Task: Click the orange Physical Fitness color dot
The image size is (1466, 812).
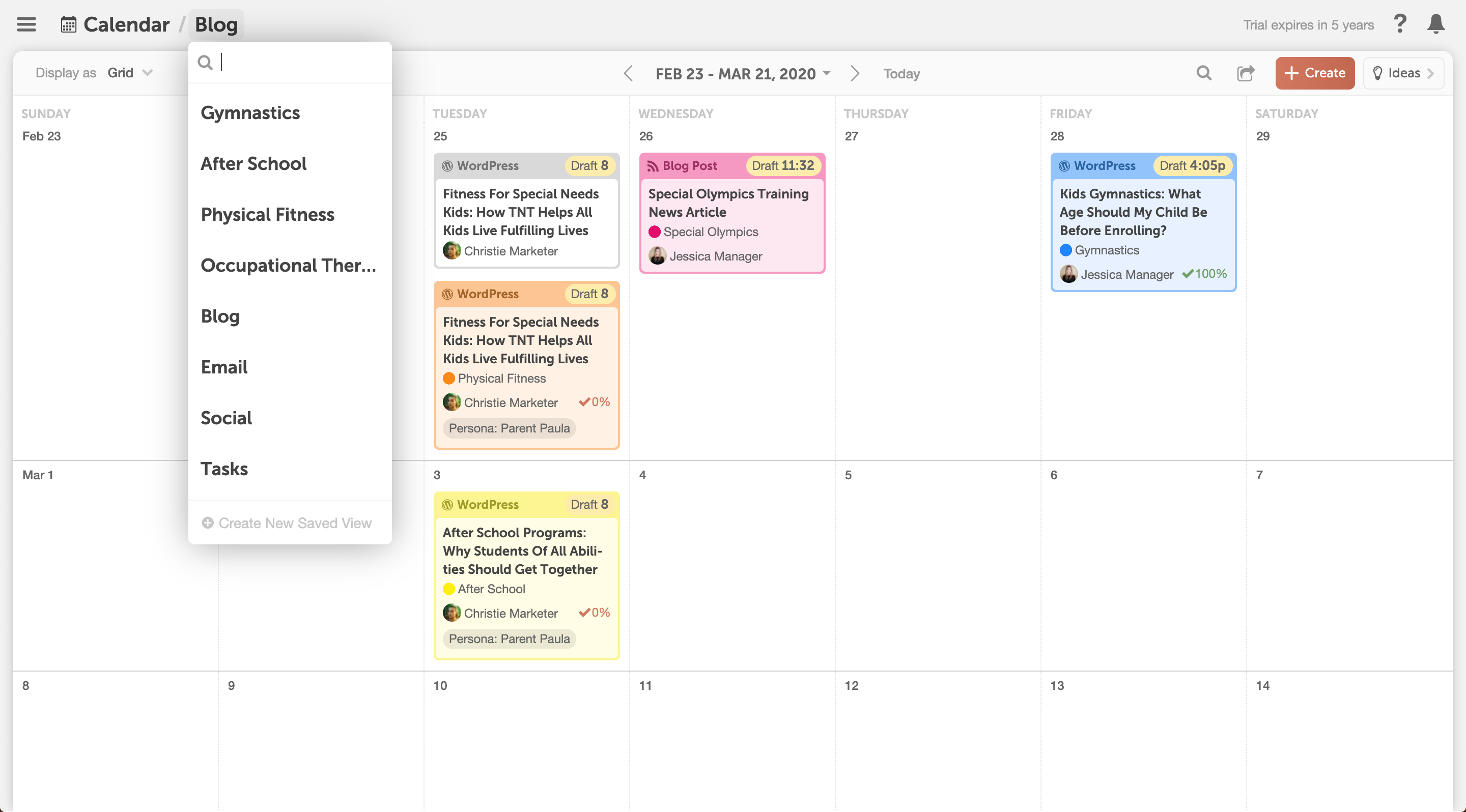Action: pos(449,378)
